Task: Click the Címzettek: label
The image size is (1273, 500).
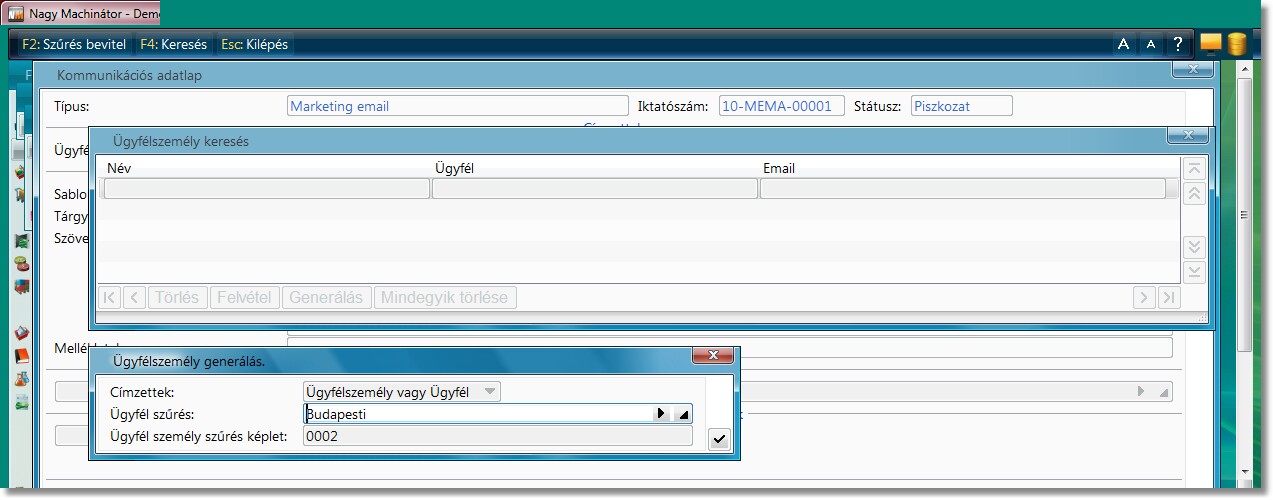Action: 143,392
